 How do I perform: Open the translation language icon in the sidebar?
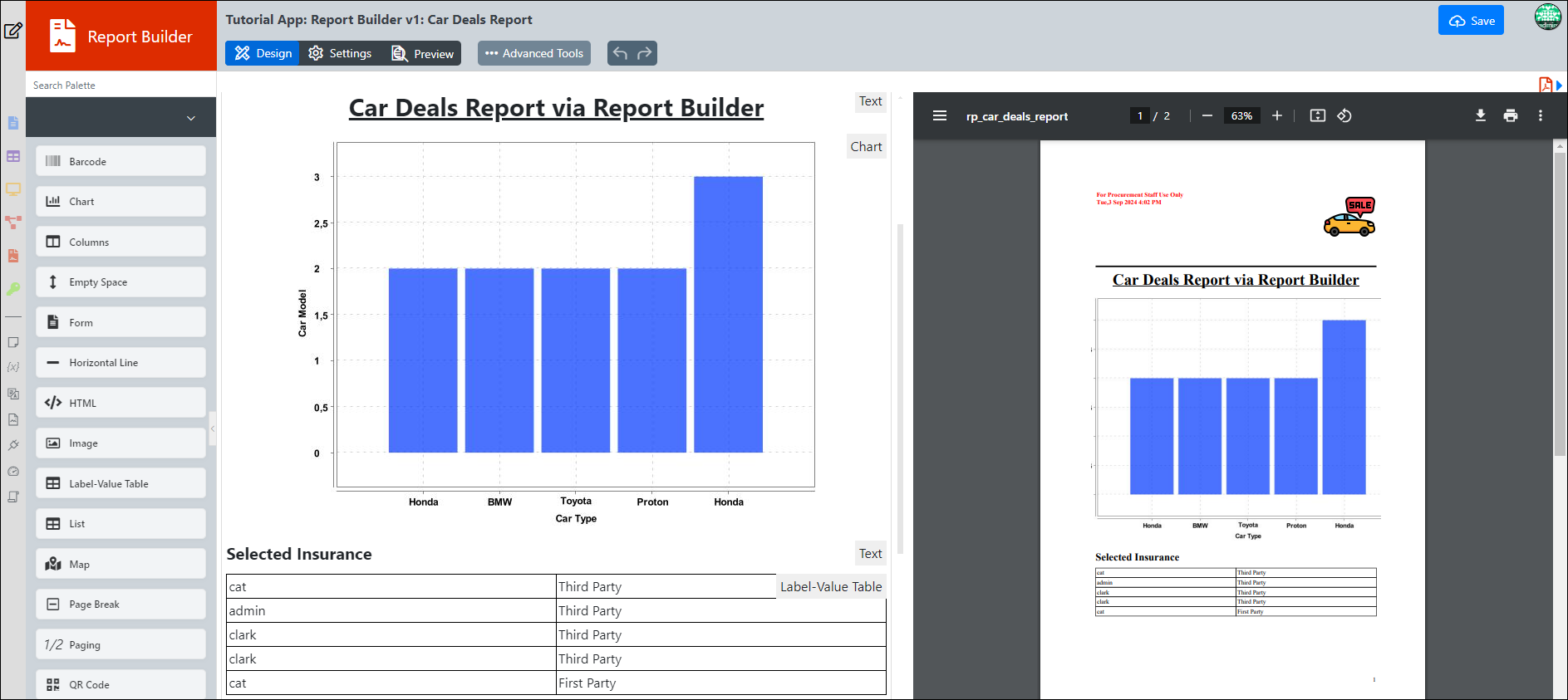coord(13,394)
